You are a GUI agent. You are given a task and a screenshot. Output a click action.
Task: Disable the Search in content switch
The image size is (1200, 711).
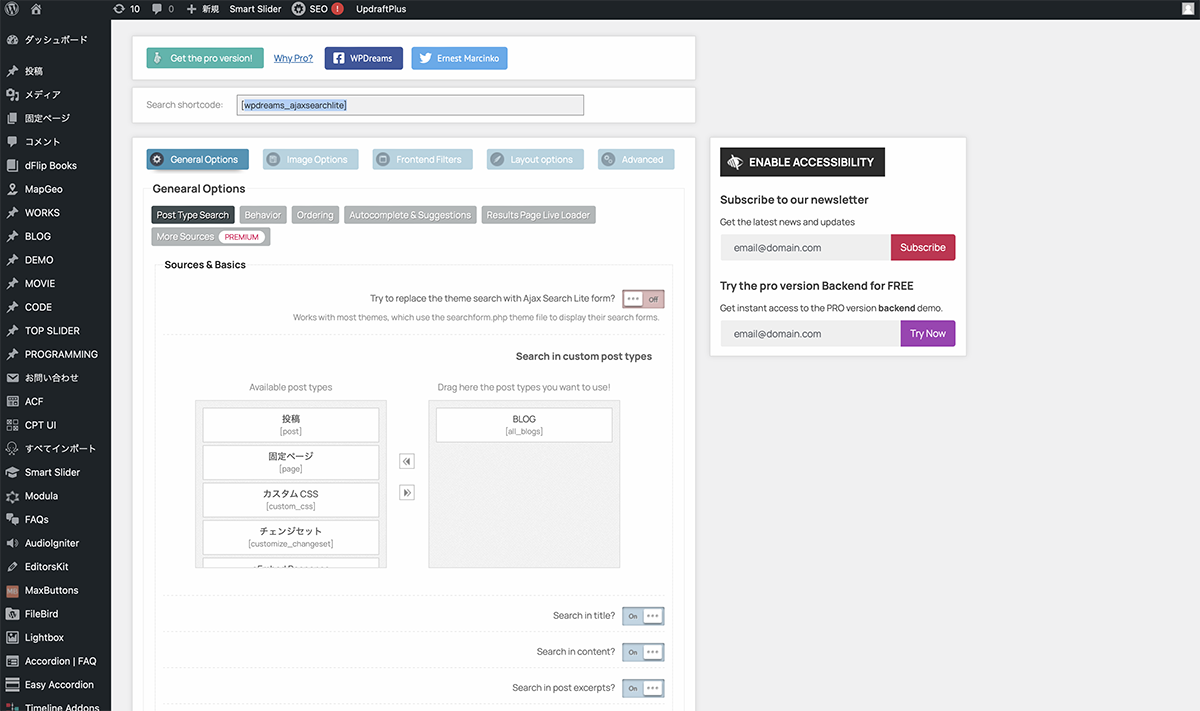click(x=643, y=652)
